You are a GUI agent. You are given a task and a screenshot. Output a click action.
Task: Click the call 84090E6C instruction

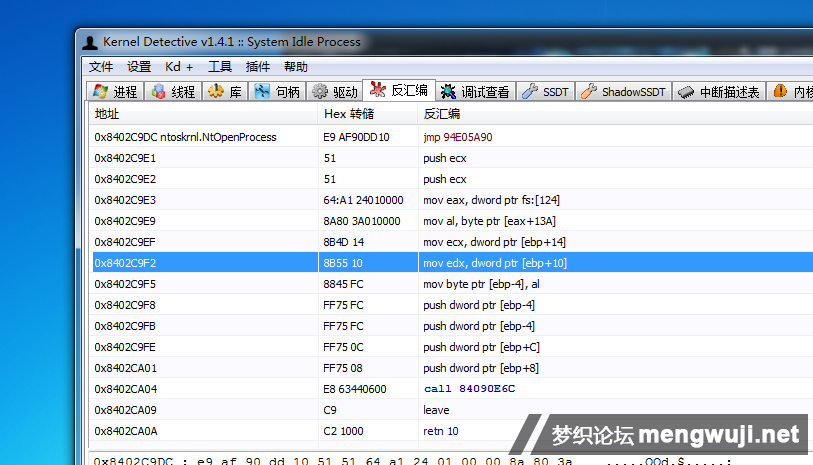click(469, 389)
